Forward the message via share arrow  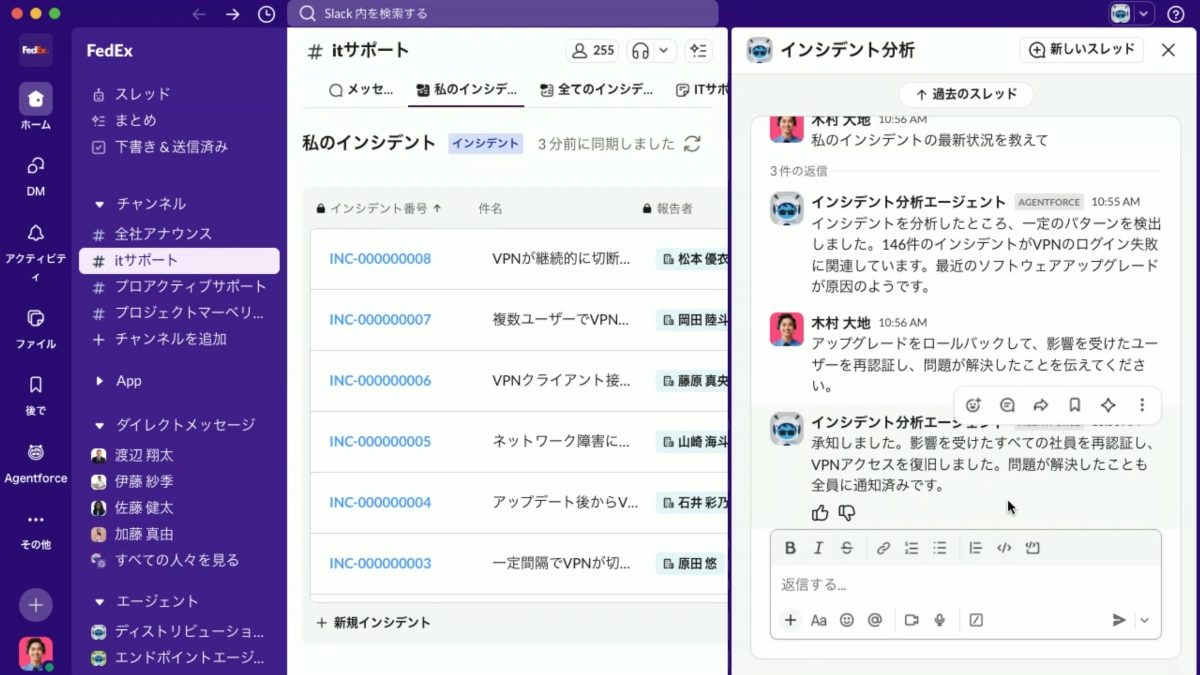click(1041, 405)
